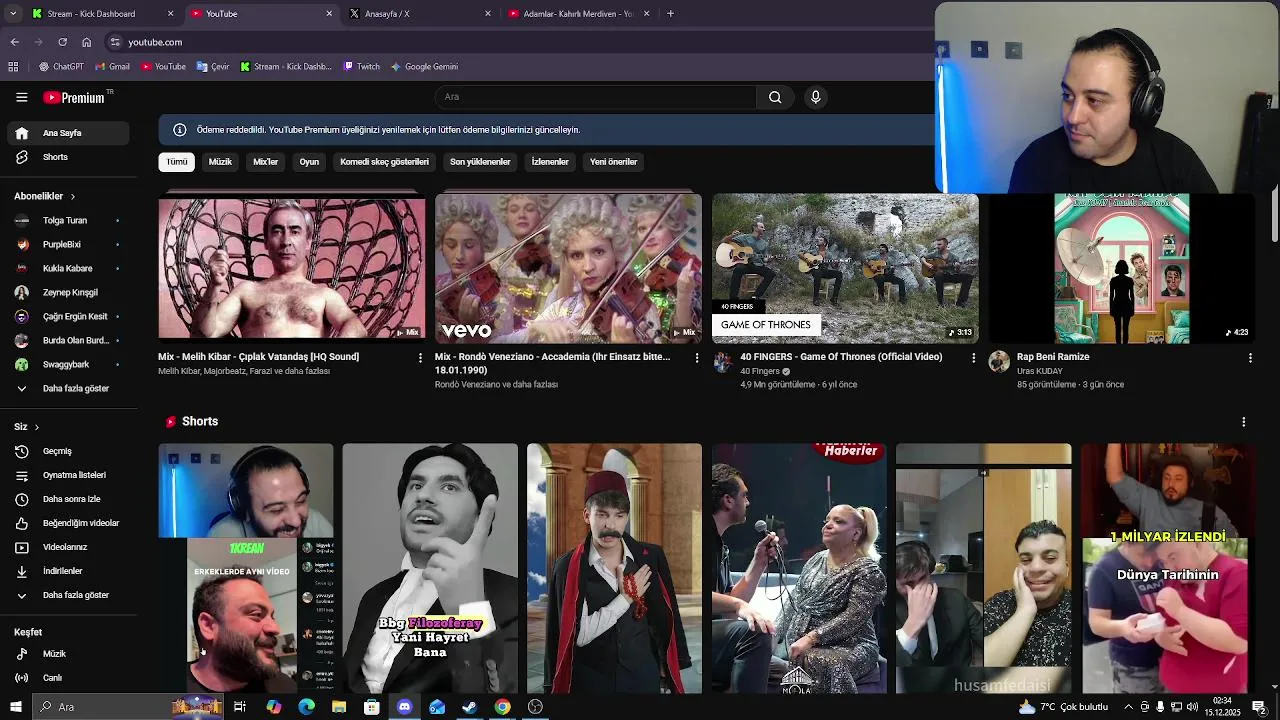Screen dimensions: 1280x720
Task: Click the browser home button
Action: pos(87,42)
